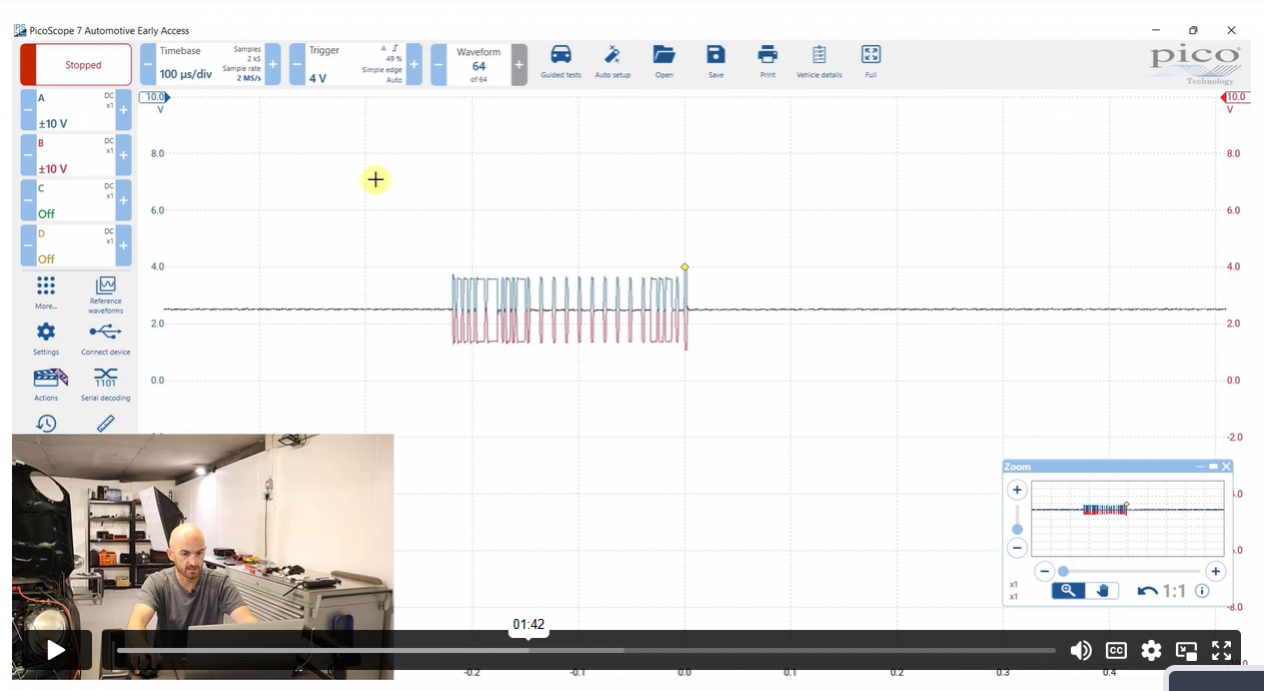Image resolution: width=1264 pixels, height=691 pixels.
Task: Increase Channel D range
Action: (124, 245)
